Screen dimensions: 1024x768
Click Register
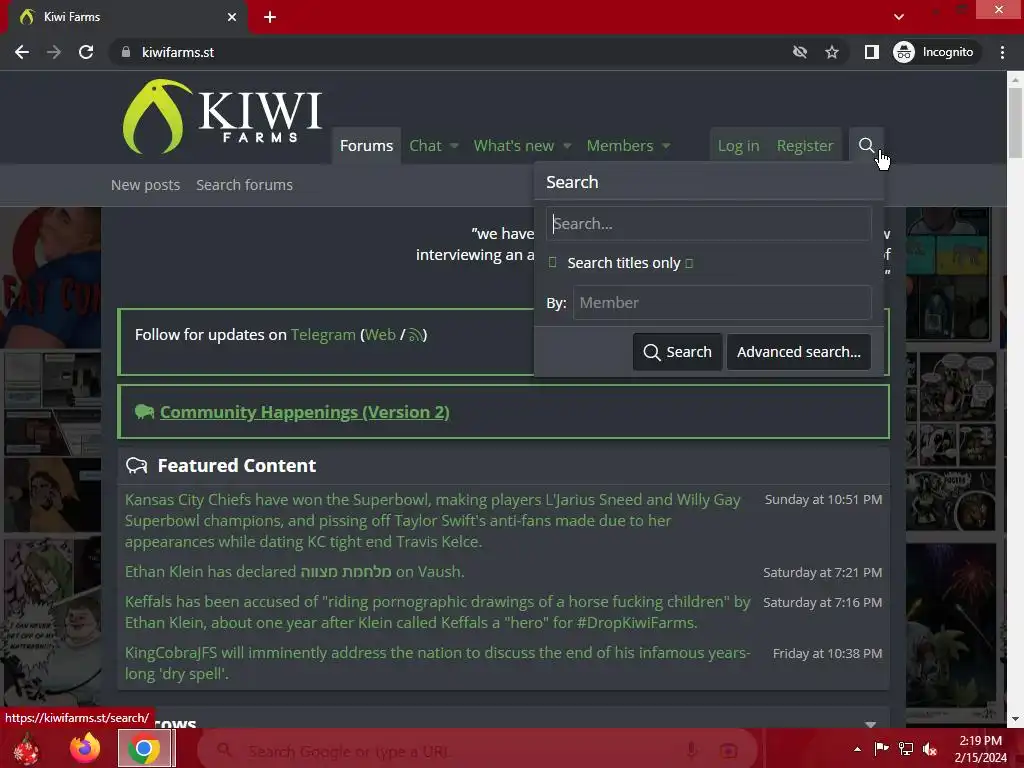[x=805, y=146]
